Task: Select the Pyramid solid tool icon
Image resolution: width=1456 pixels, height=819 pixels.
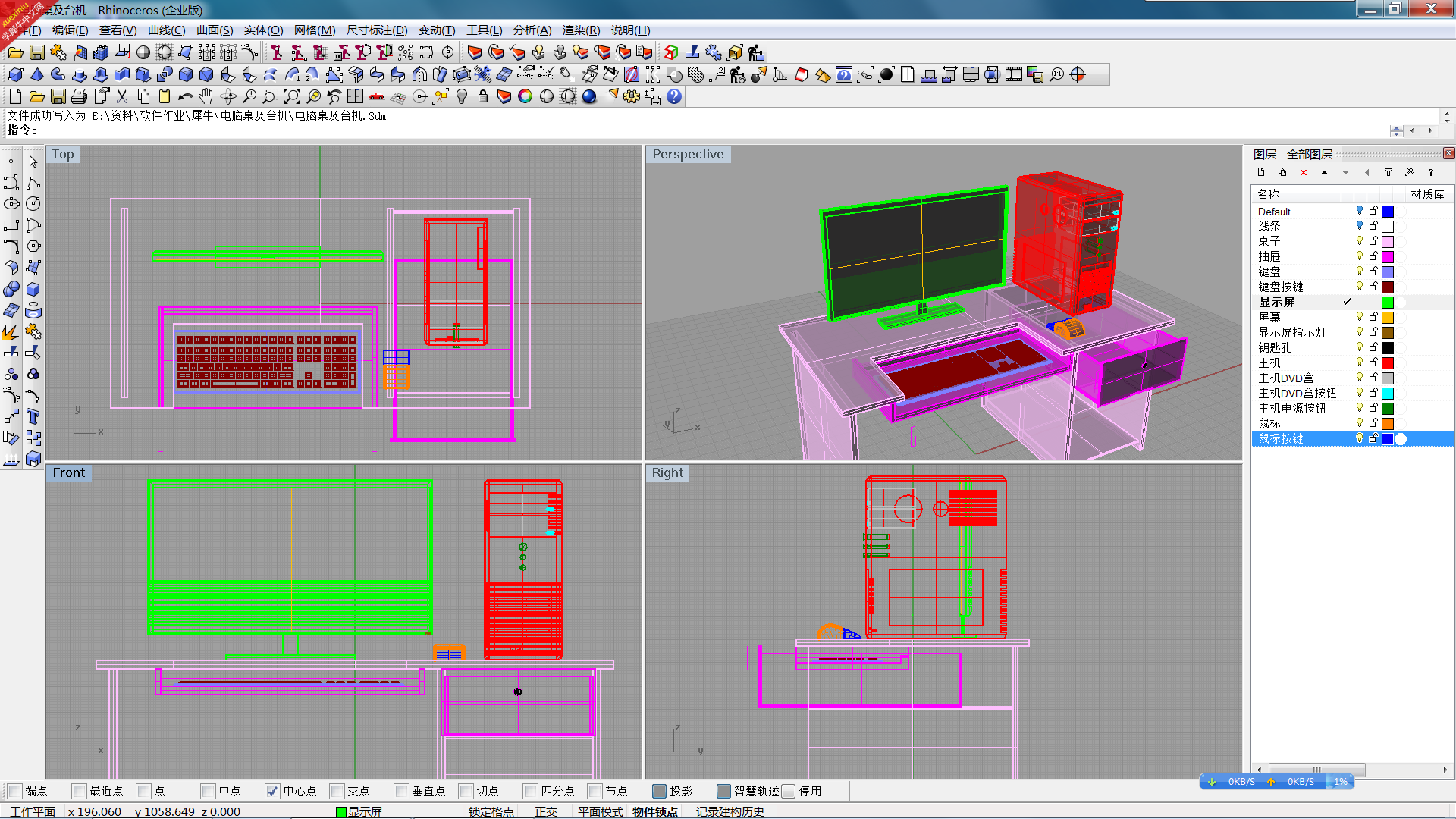Action: (36, 74)
